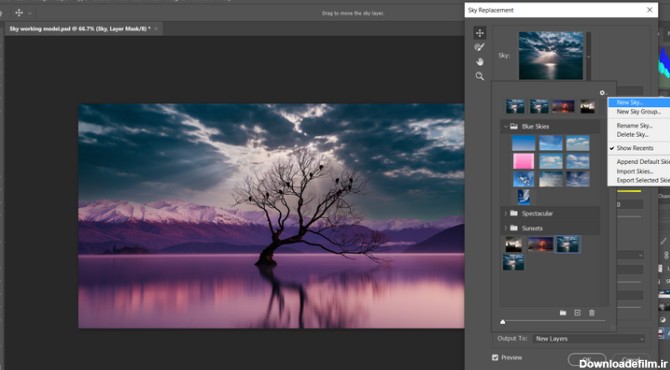The image size is (670, 370).
Task: Click the create new sky icon
Action: (x=577, y=313)
